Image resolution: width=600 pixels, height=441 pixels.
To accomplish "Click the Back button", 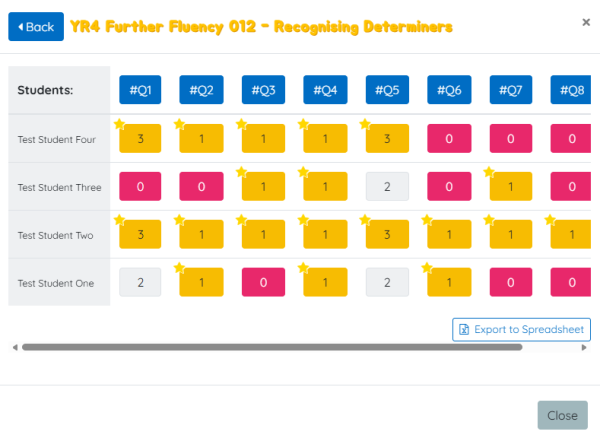I will coord(36,27).
